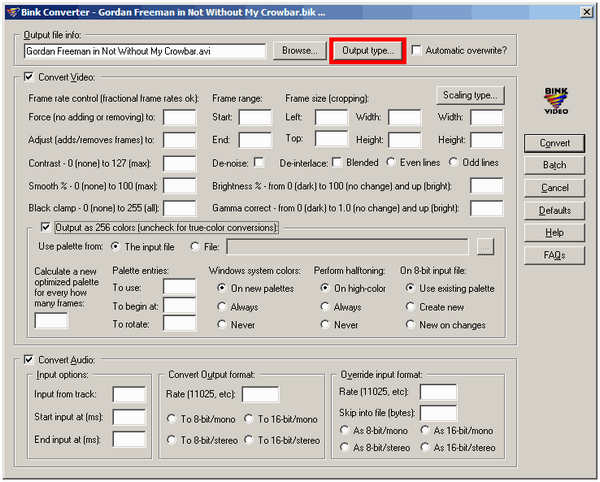The image size is (600, 482).
Task: Browse for the output file
Action: pyautogui.click(x=299, y=50)
